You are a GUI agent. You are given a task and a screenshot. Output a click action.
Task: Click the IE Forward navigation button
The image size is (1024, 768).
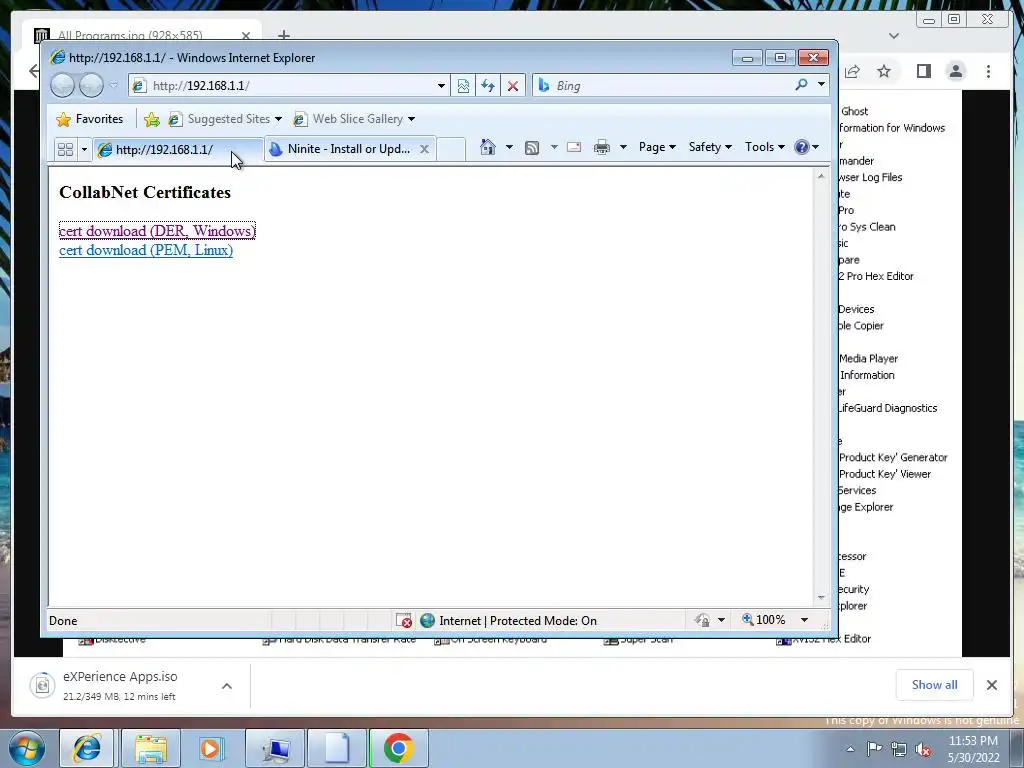coord(91,85)
